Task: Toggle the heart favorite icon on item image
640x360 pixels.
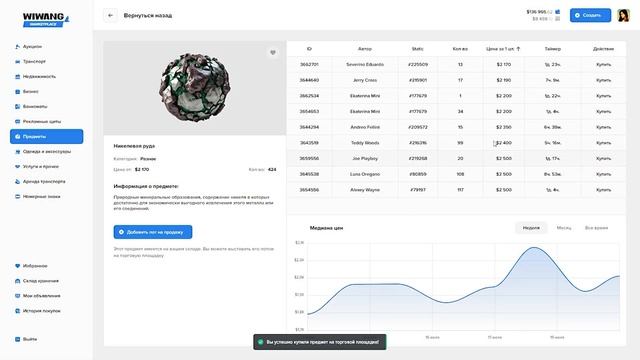Action: point(273,53)
